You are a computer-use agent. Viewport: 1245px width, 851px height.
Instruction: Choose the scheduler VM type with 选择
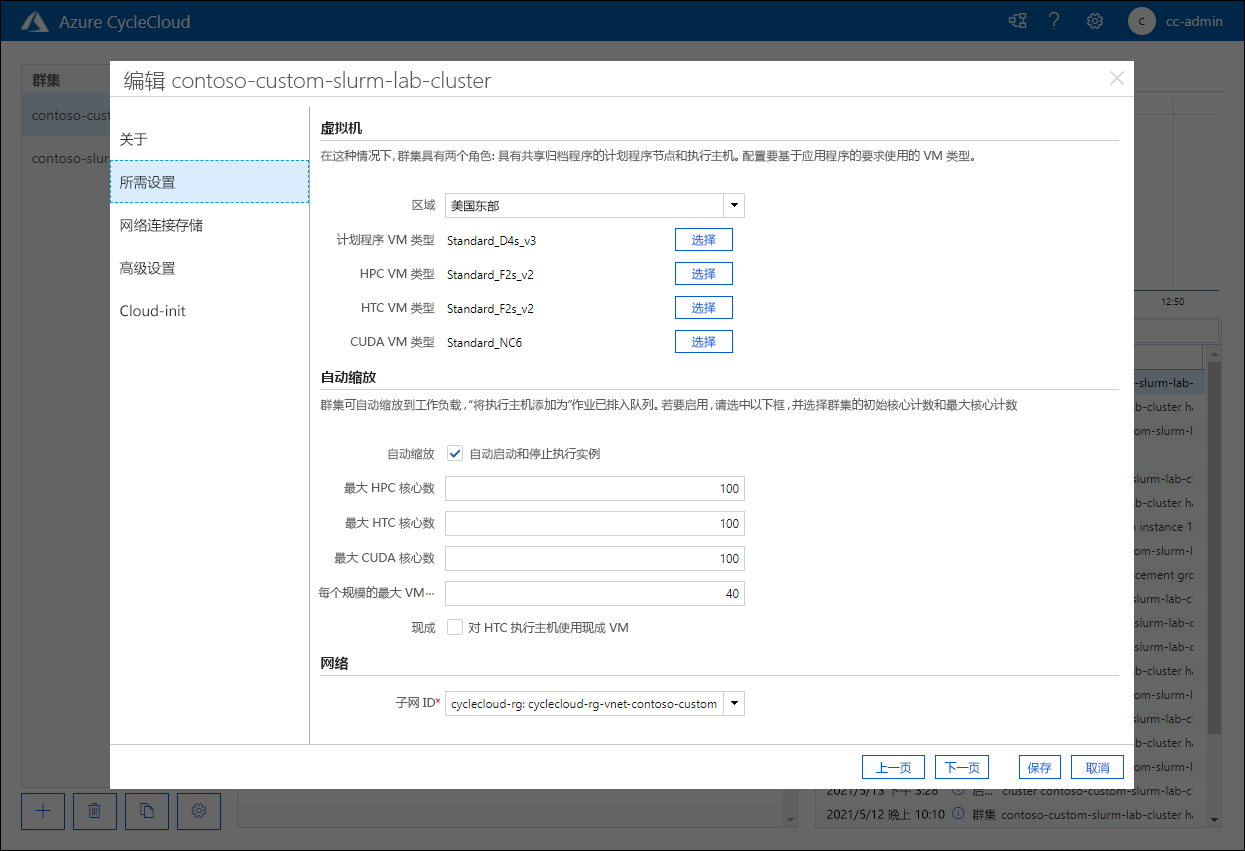pyautogui.click(x=704, y=240)
